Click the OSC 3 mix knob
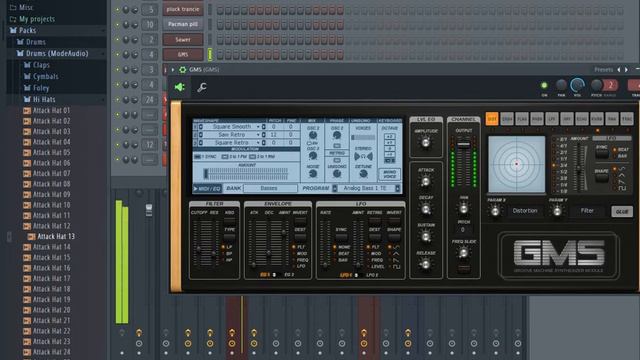Screen dimensions: 640x360 pos(313,156)
